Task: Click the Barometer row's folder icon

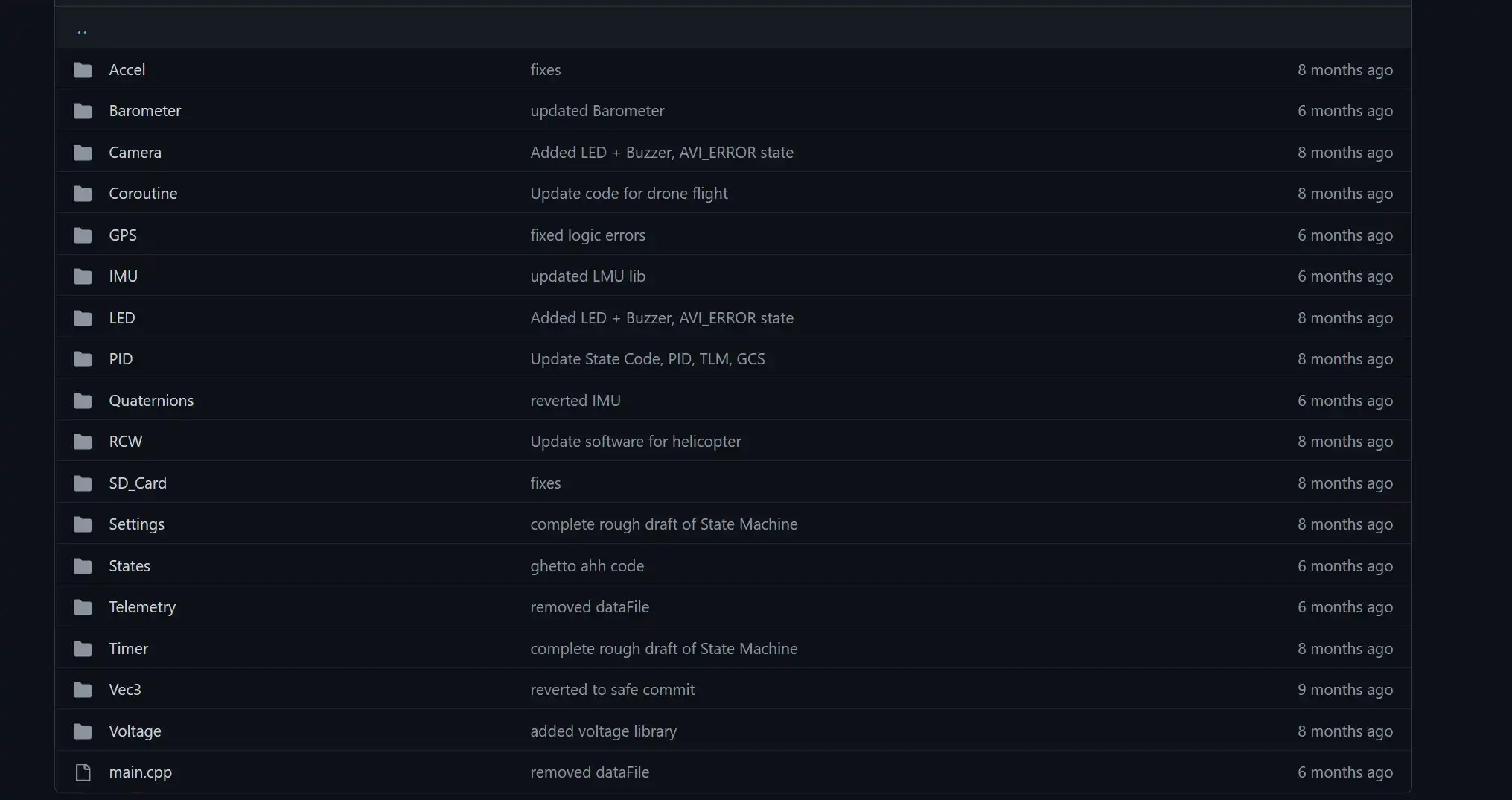Action: (83, 111)
